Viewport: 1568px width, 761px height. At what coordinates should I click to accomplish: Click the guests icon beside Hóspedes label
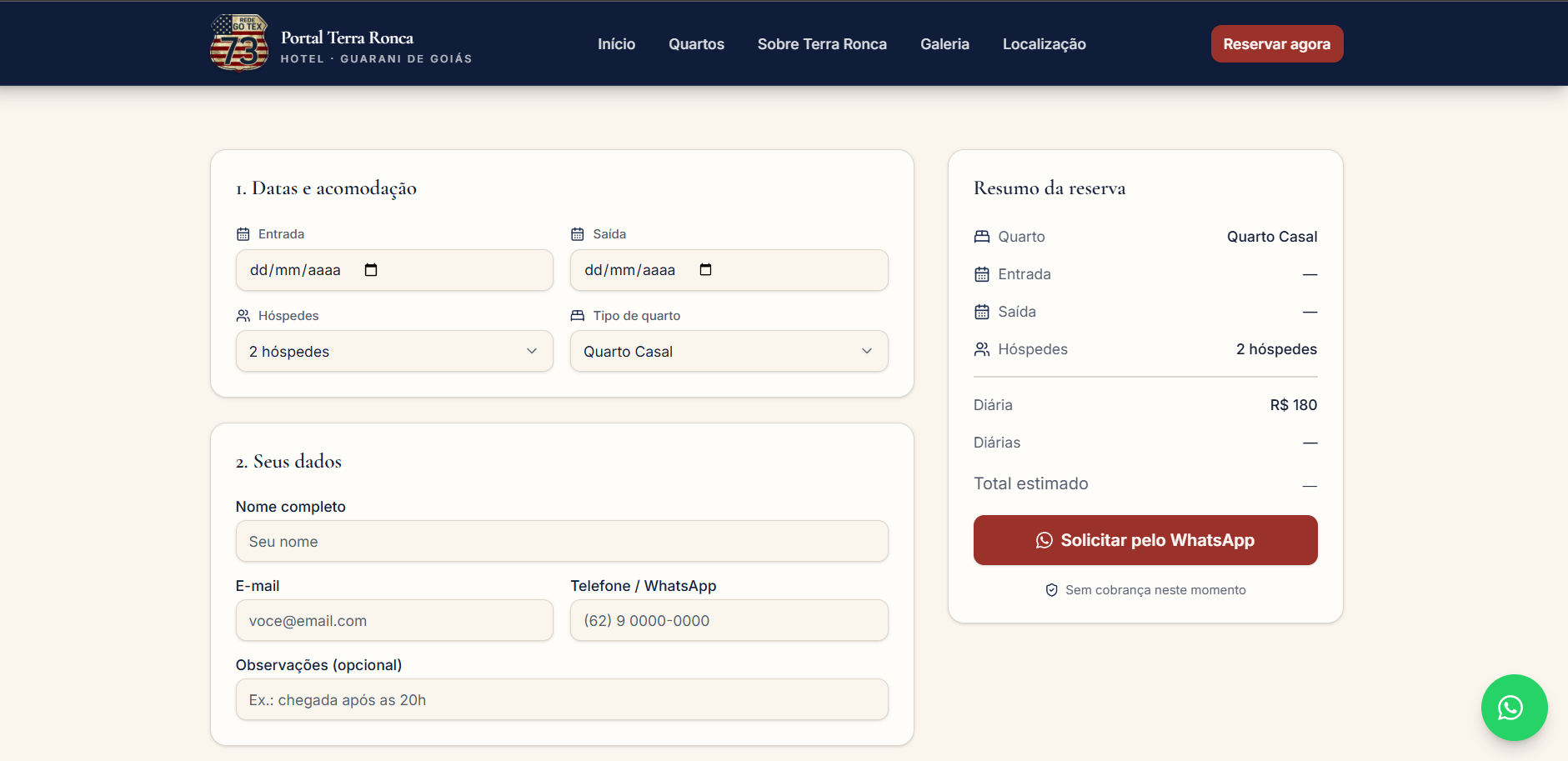tap(243, 316)
